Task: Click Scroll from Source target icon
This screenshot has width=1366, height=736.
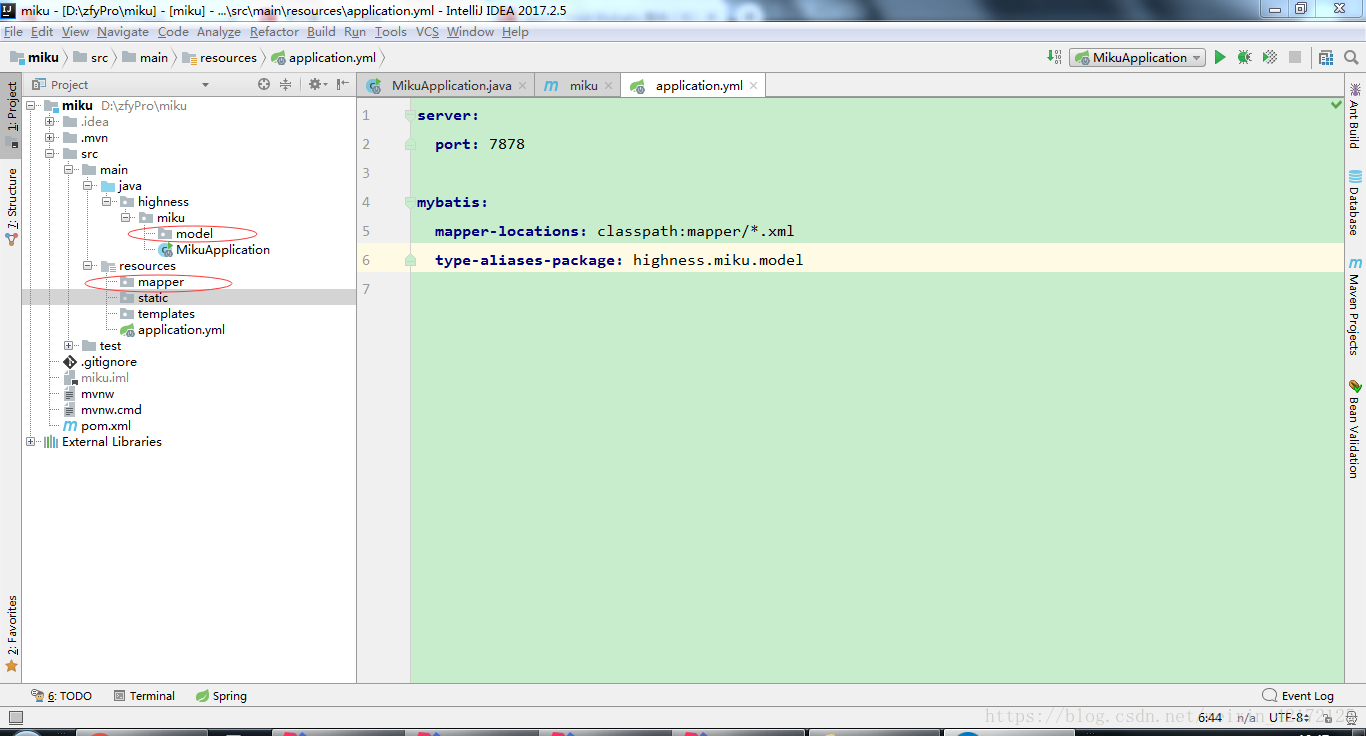Action: coord(264,85)
